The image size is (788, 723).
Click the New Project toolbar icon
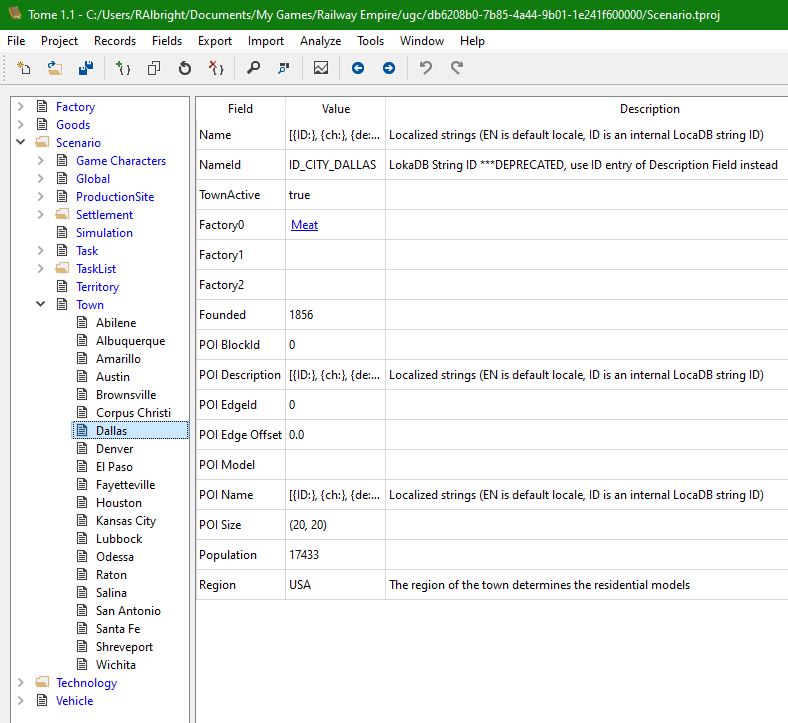pos(24,68)
